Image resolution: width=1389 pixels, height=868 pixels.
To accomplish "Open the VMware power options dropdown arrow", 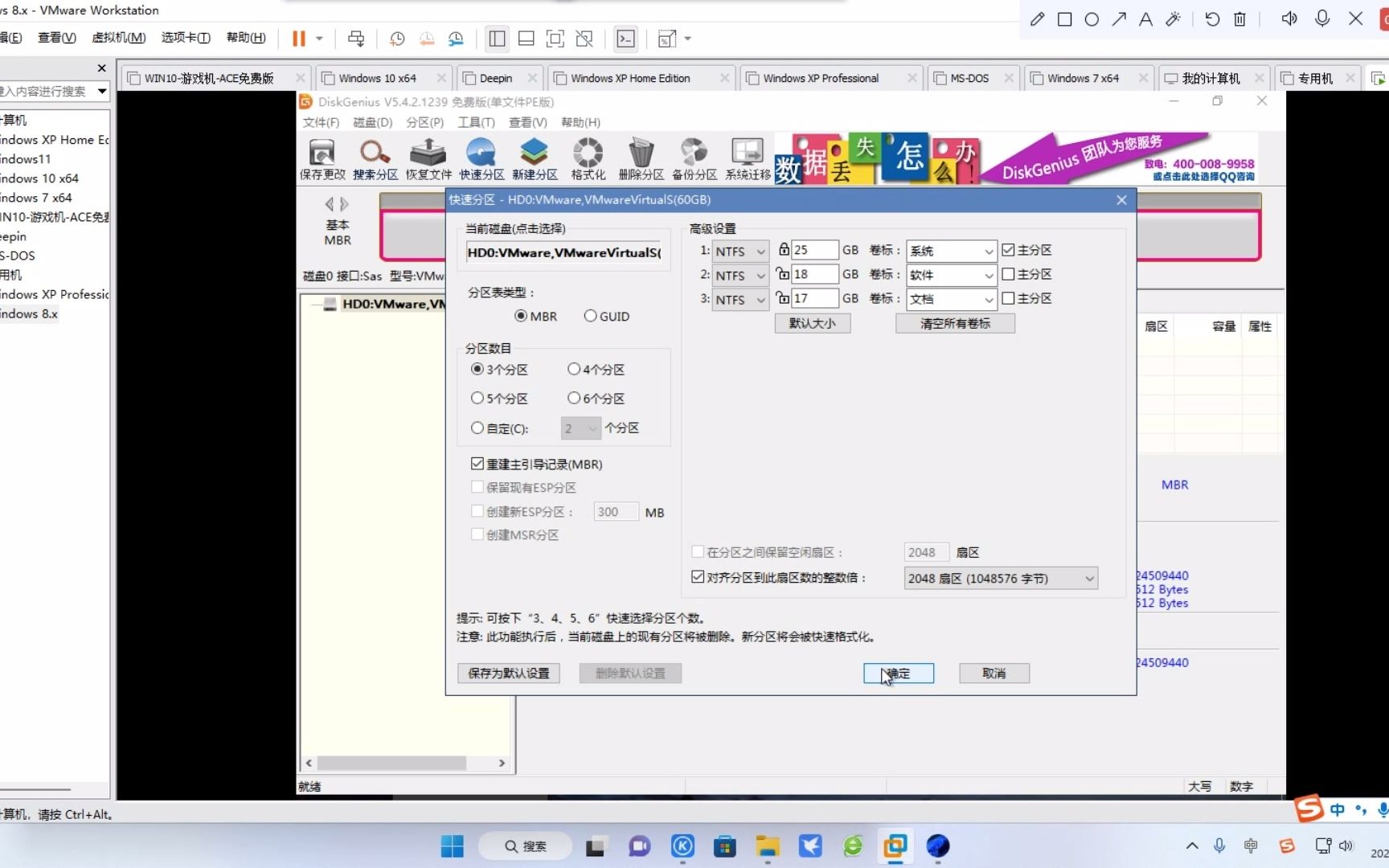I will (319, 39).
